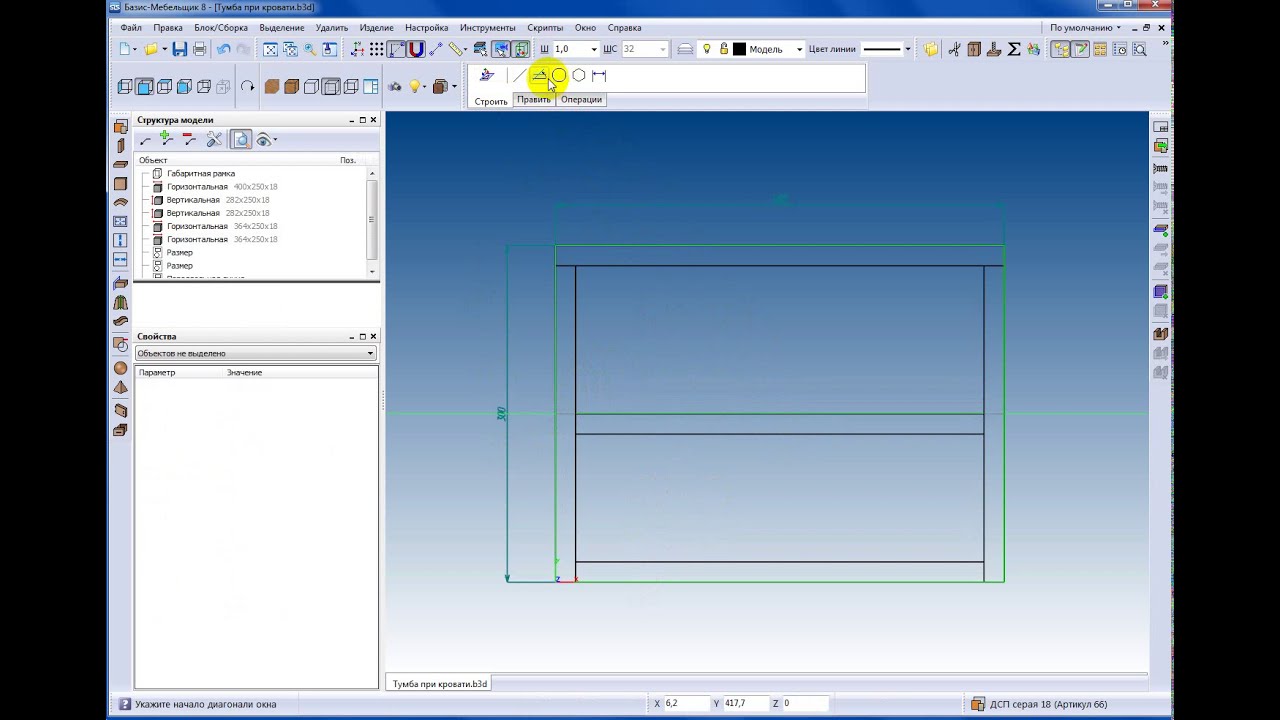Screen dimensions: 1280x720
Task: Select the dimension tool icon
Action: [599, 76]
